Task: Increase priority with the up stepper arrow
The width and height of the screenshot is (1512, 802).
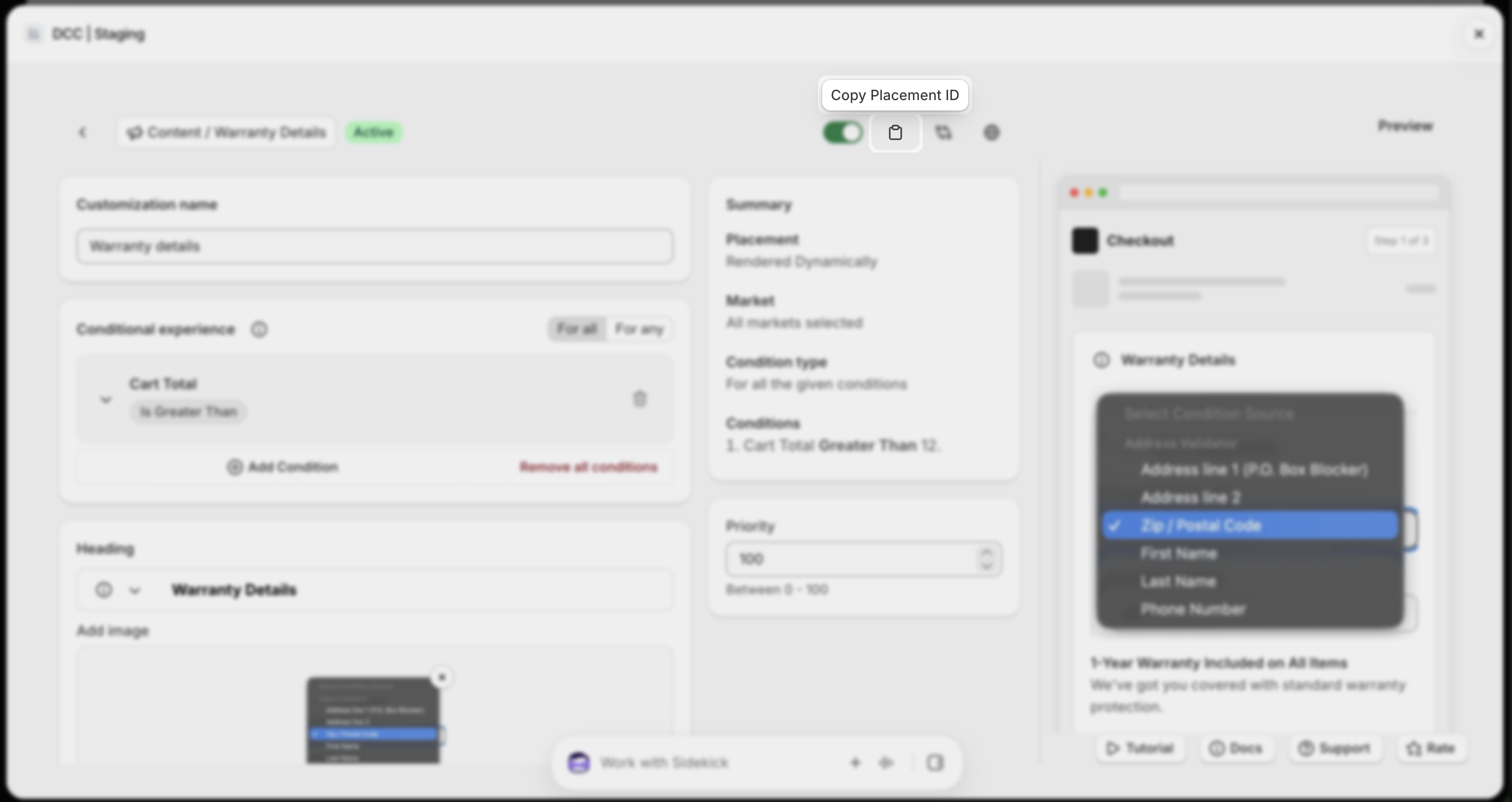Action: [x=987, y=552]
